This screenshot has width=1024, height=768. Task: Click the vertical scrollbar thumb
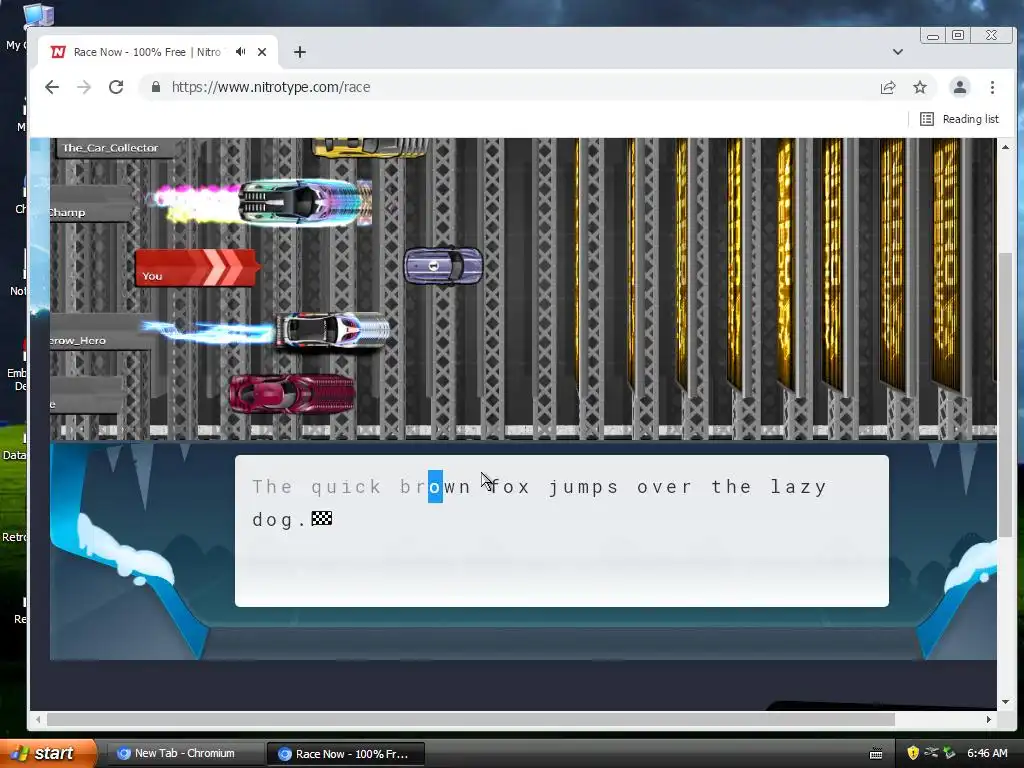(1006, 395)
